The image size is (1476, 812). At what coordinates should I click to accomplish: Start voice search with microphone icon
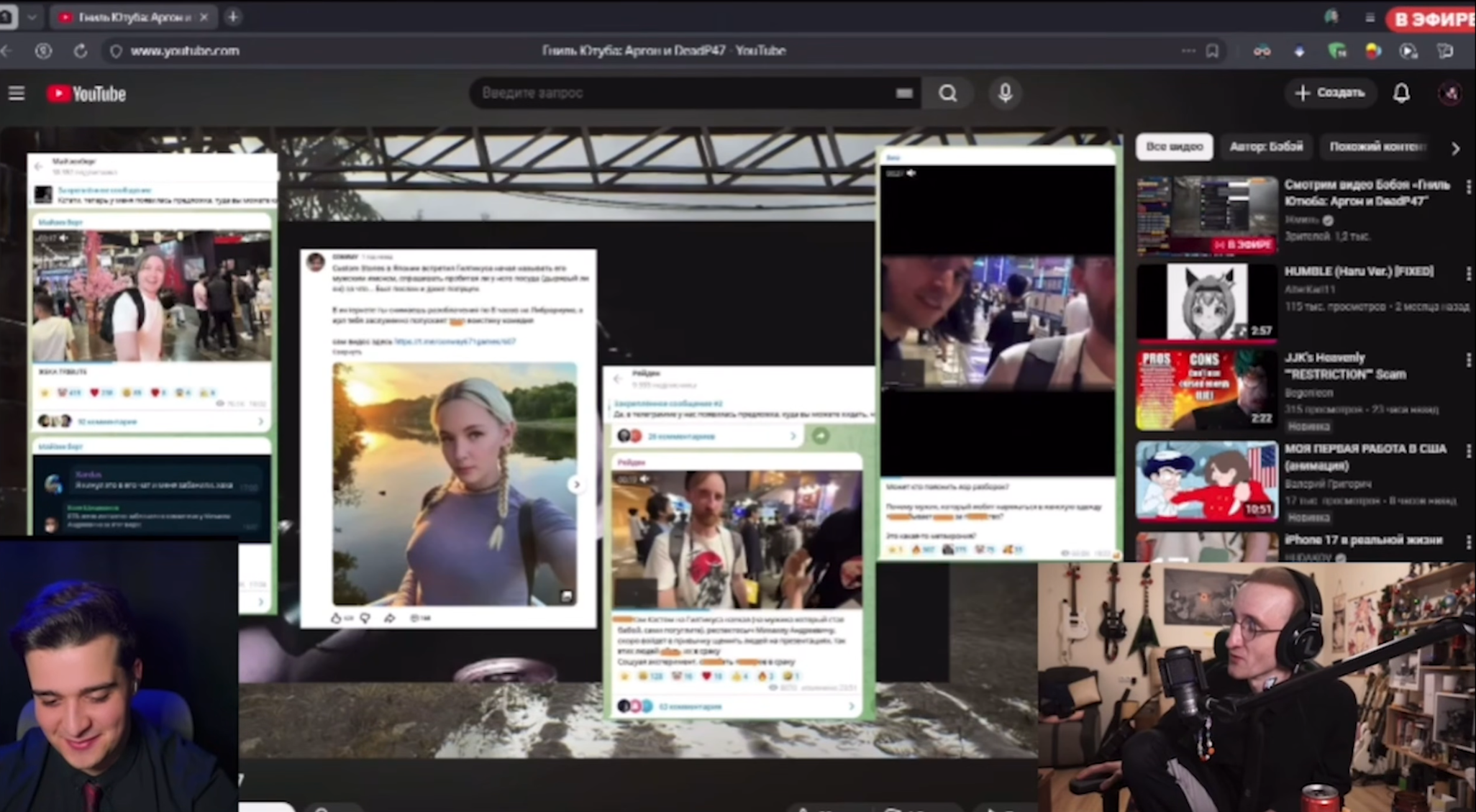[1005, 93]
